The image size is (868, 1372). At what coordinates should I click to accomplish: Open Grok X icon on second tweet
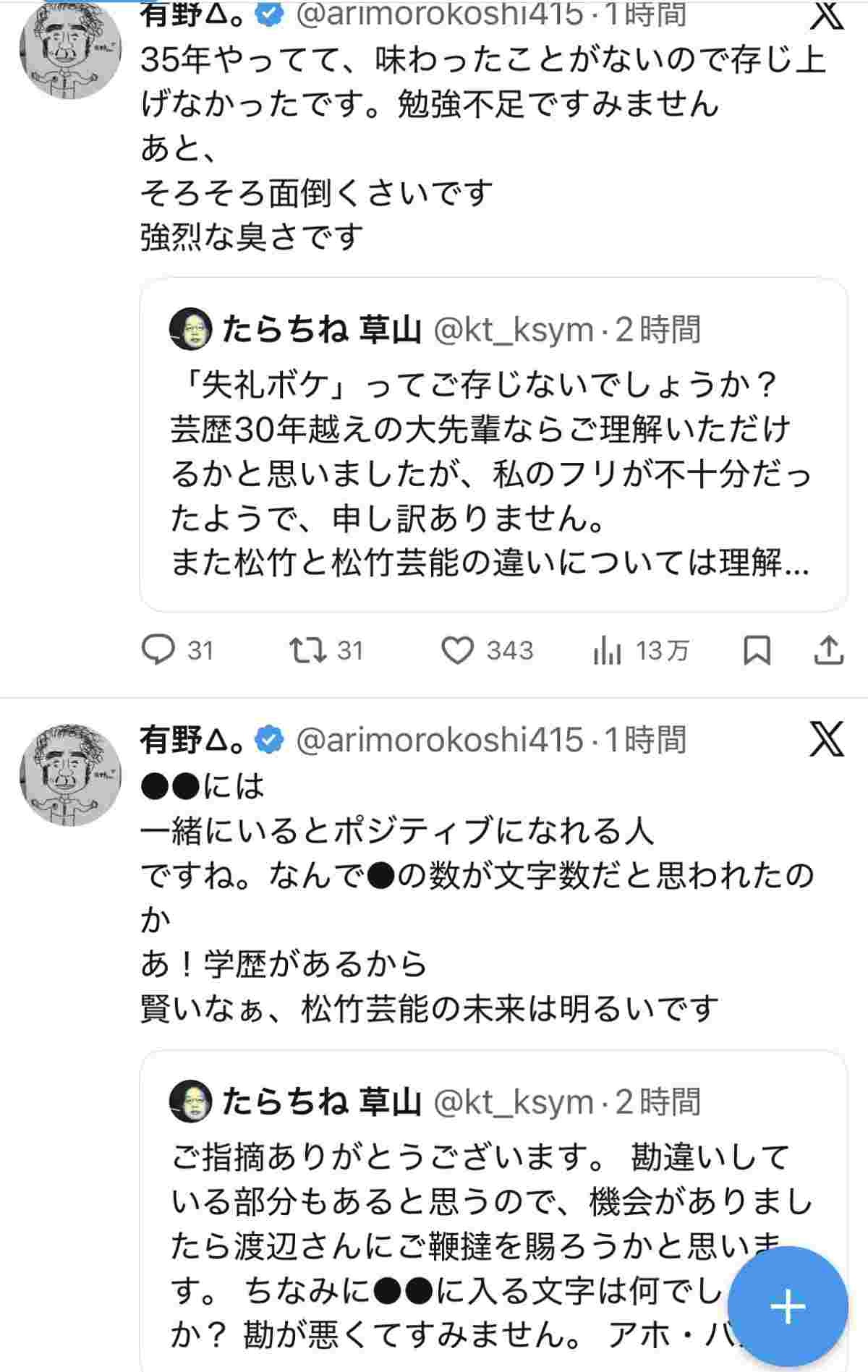826,739
